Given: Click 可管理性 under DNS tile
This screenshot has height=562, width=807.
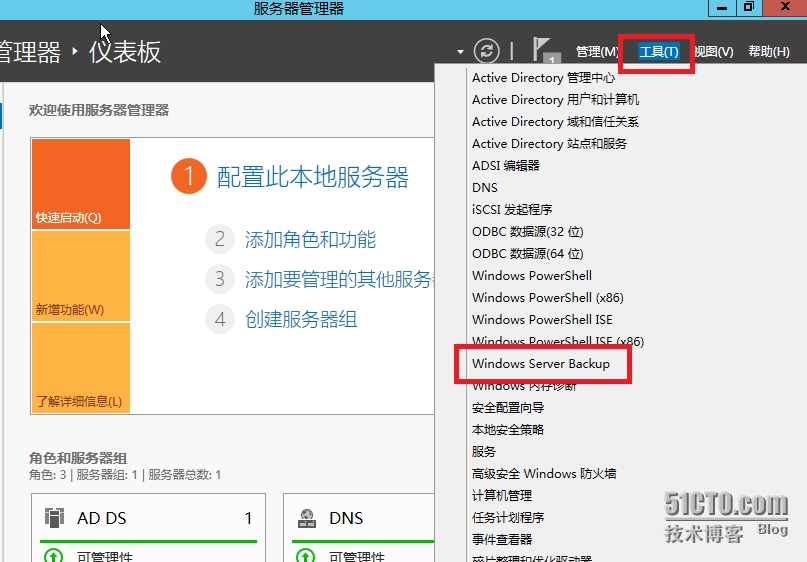Looking at the screenshot, I should click(357, 556).
